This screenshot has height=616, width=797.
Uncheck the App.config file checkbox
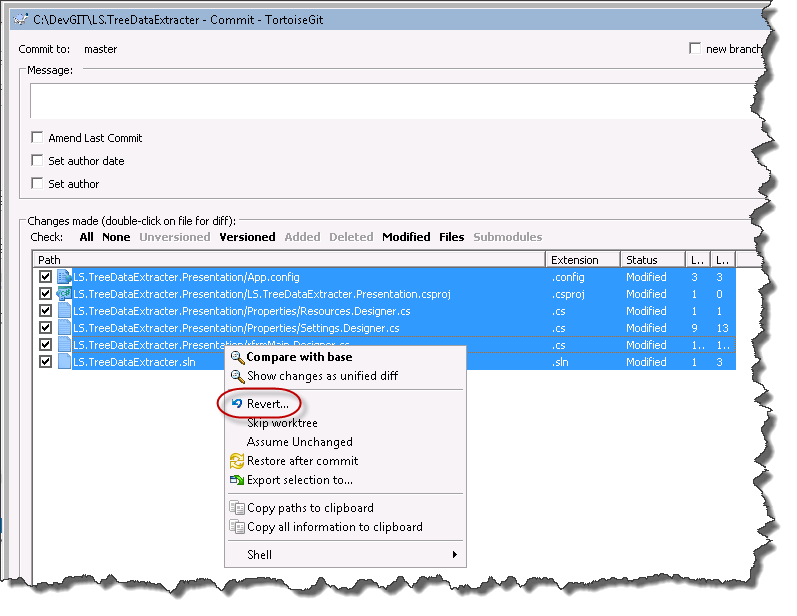(46, 276)
